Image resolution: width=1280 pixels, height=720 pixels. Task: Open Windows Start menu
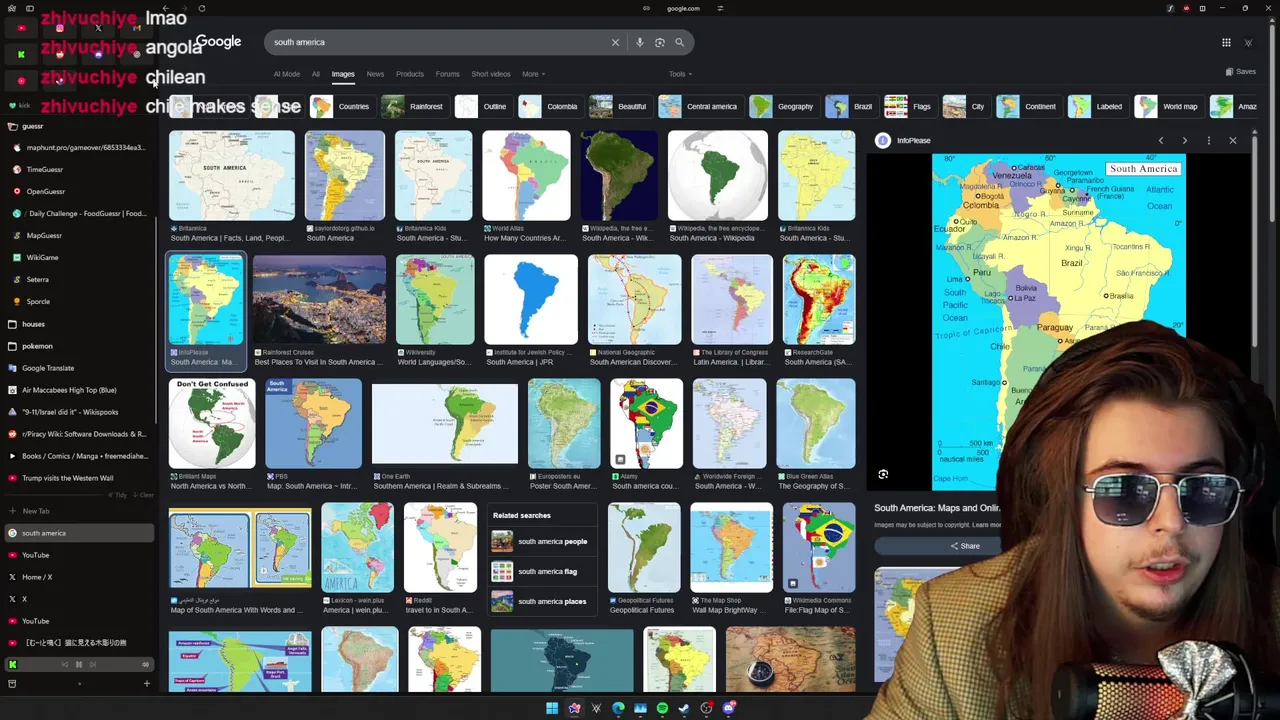(x=552, y=708)
